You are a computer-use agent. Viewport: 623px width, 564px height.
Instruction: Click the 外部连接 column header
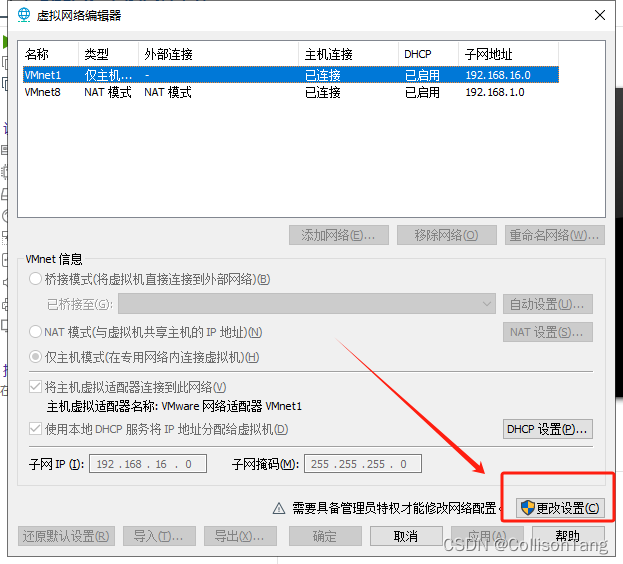[x=219, y=54]
